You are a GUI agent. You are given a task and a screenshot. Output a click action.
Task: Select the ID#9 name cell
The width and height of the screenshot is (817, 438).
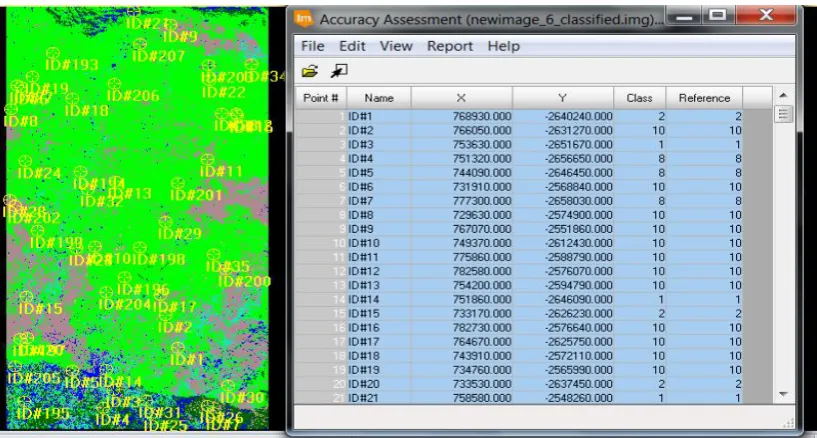[x=379, y=229]
